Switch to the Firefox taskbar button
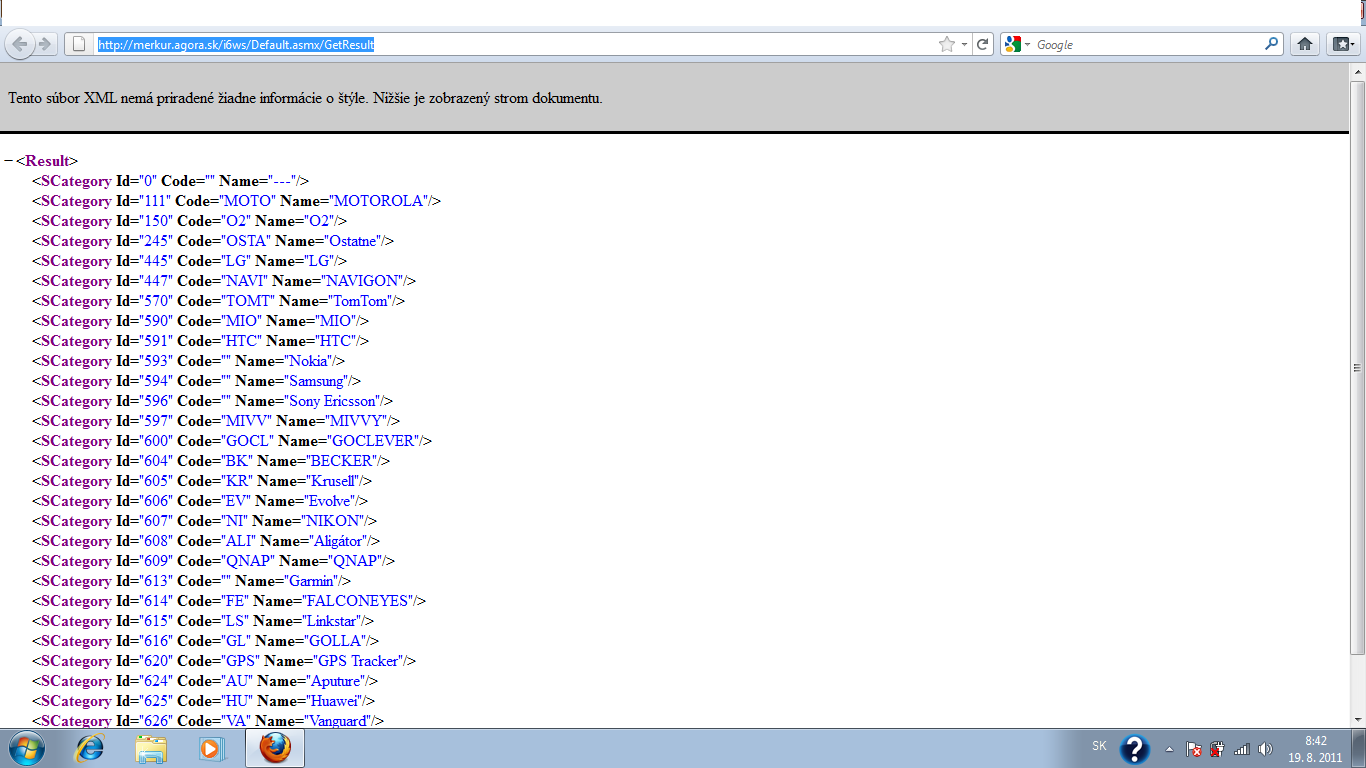Image resolution: width=1366 pixels, height=768 pixels. pos(275,748)
